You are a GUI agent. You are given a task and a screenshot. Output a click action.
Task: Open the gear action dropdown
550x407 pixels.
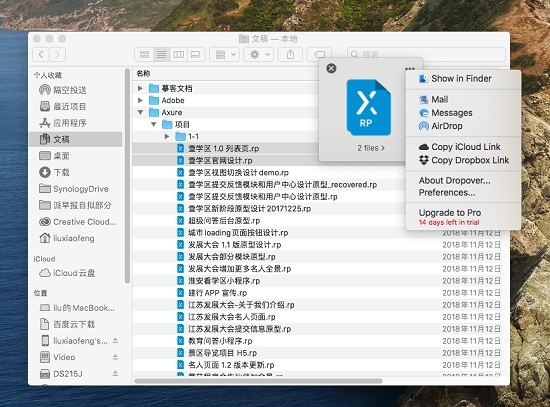259,54
